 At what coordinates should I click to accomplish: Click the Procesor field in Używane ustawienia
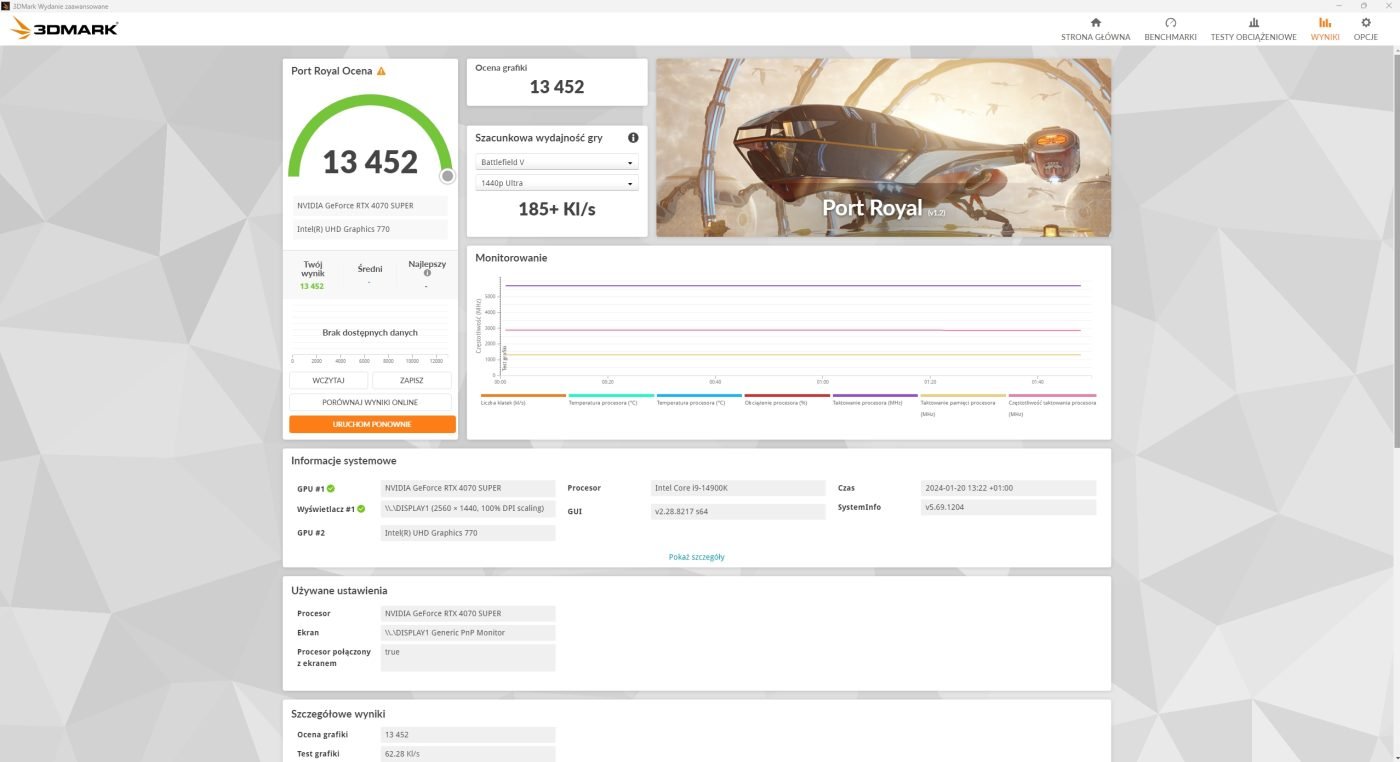pos(468,613)
